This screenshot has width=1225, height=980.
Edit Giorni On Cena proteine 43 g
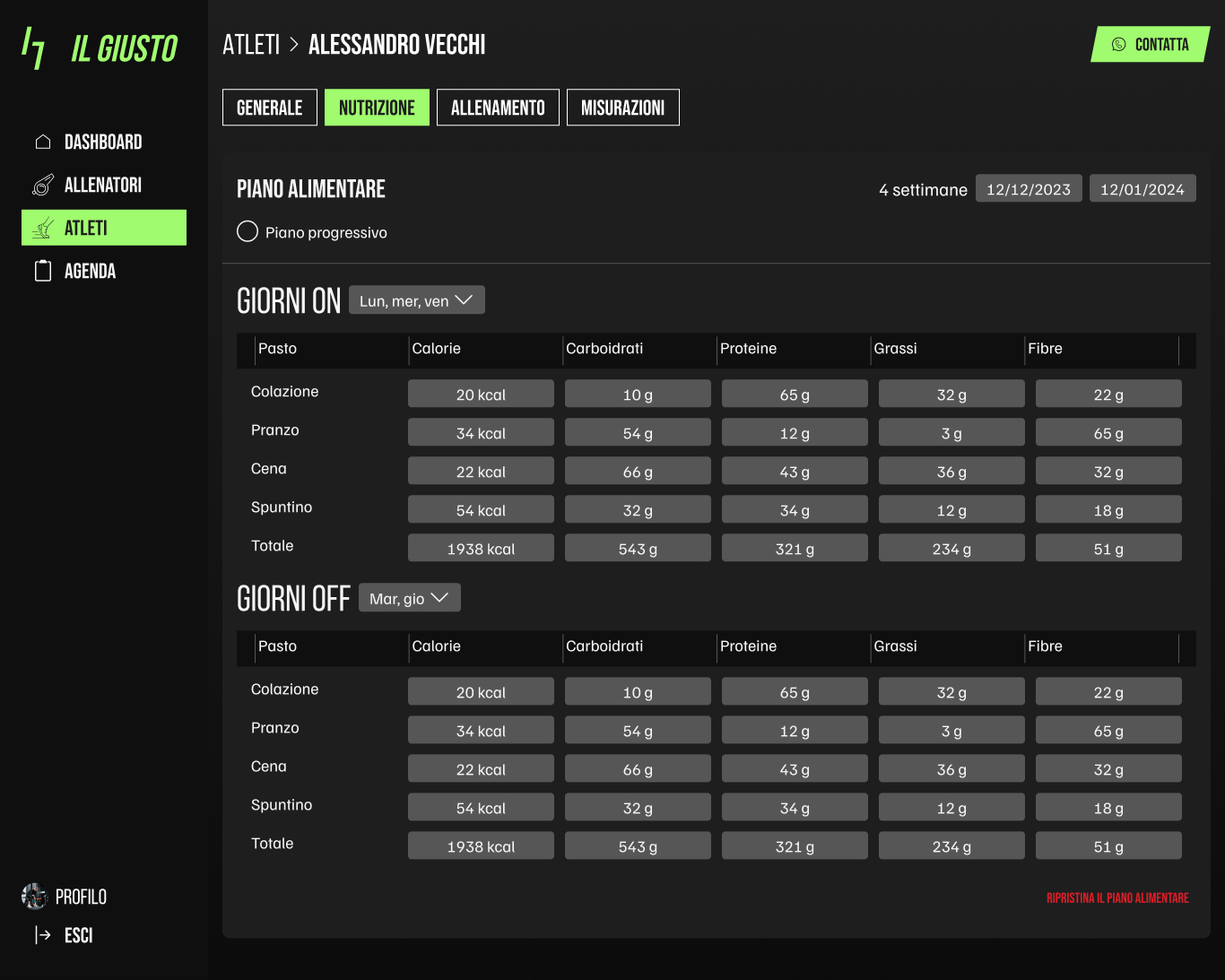coord(795,471)
